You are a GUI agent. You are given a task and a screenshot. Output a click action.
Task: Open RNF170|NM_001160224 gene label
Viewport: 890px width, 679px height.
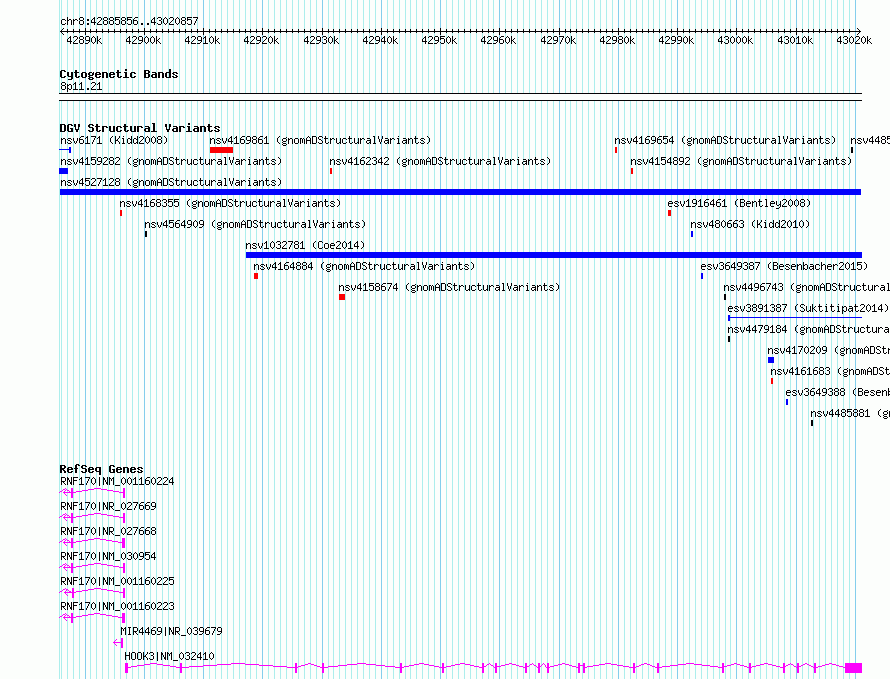click(x=117, y=481)
